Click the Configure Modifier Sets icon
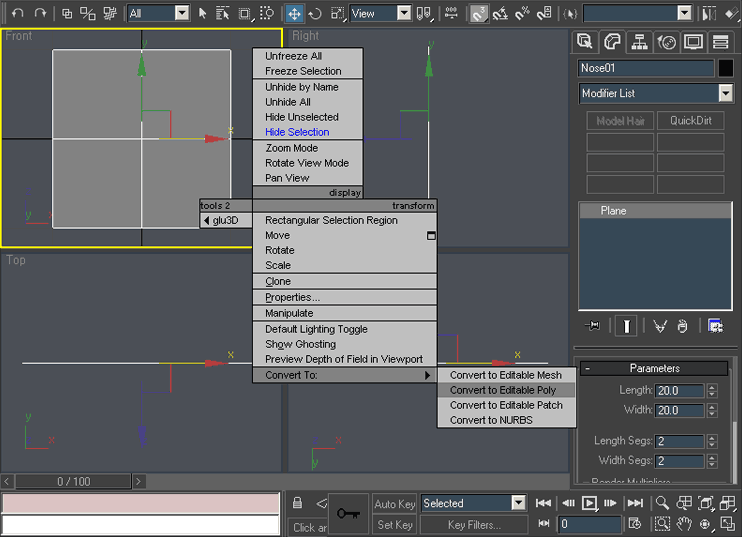 pos(716,326)
